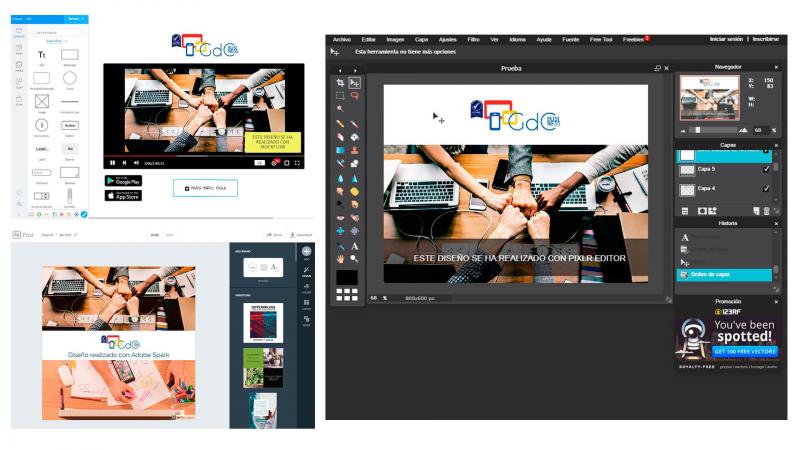Select the Paint bucket tool in Pixlr

coord(354,137)
